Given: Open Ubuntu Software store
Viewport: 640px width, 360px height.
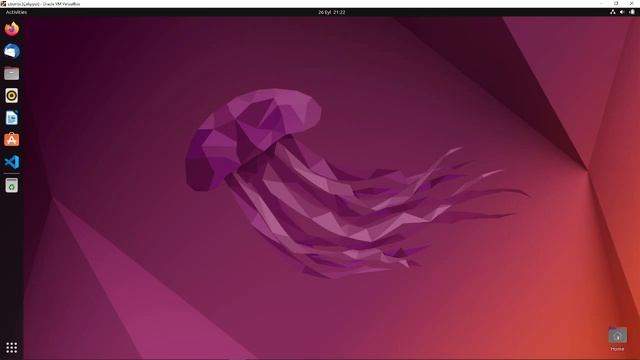Looking at the screenshot, I should coord(11,140).
